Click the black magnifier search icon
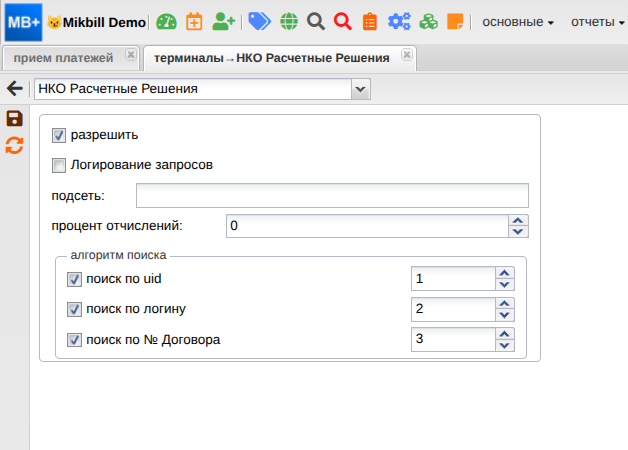The image size is (628, 450). click(316, 22)
